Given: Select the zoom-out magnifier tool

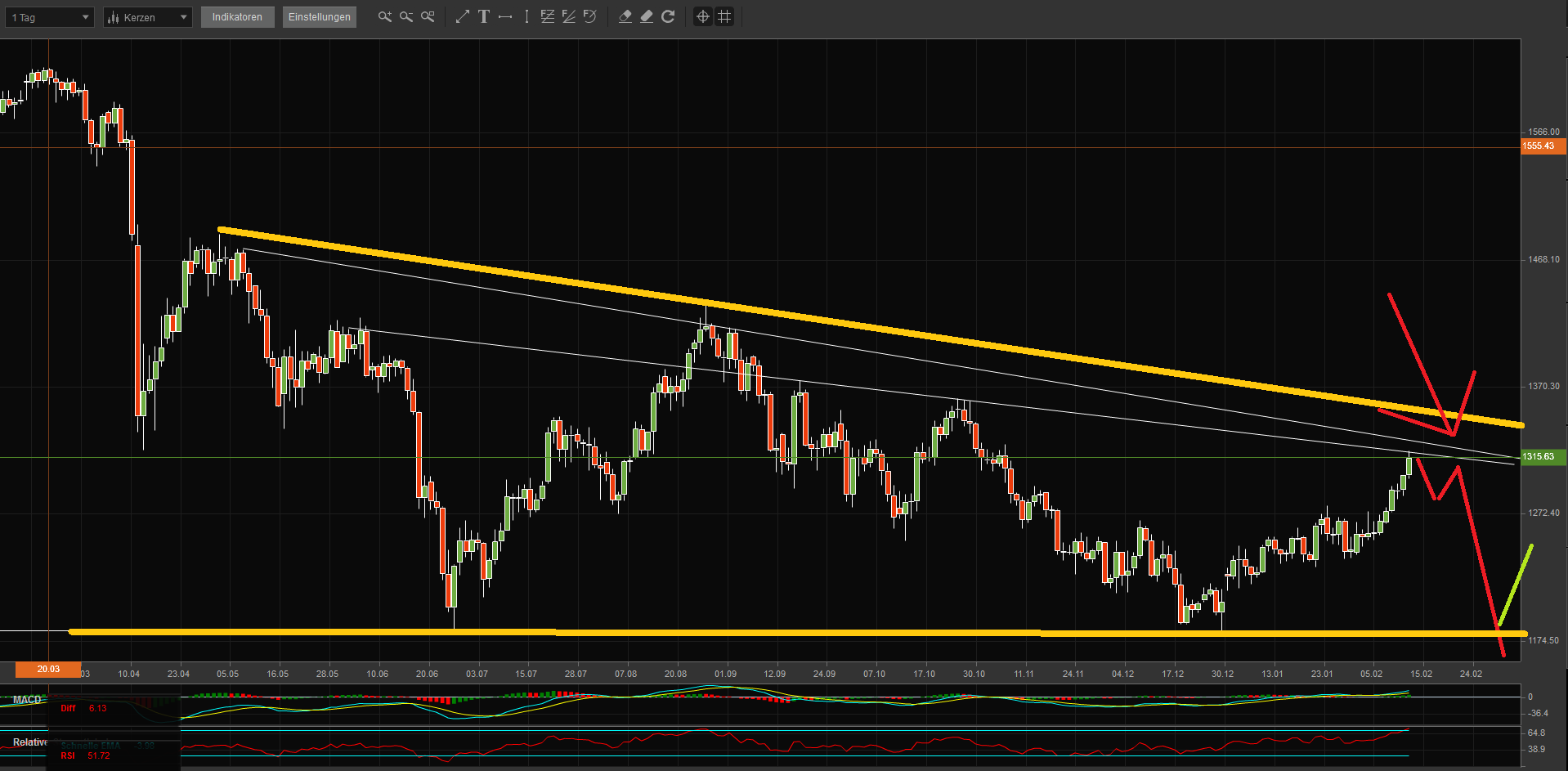Looking at the screenshot, I should pos(406,16).
